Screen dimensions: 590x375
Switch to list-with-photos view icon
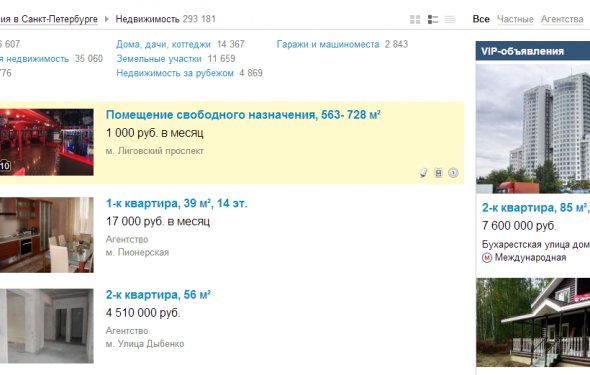pos(433,20)
